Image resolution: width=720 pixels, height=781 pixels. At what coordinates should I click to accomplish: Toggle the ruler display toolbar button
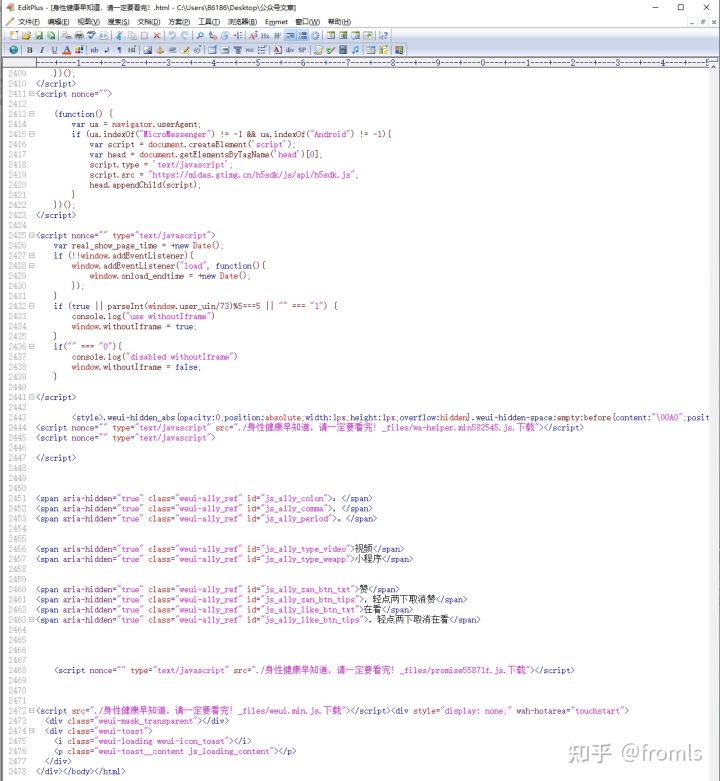(x=290, y=35)
